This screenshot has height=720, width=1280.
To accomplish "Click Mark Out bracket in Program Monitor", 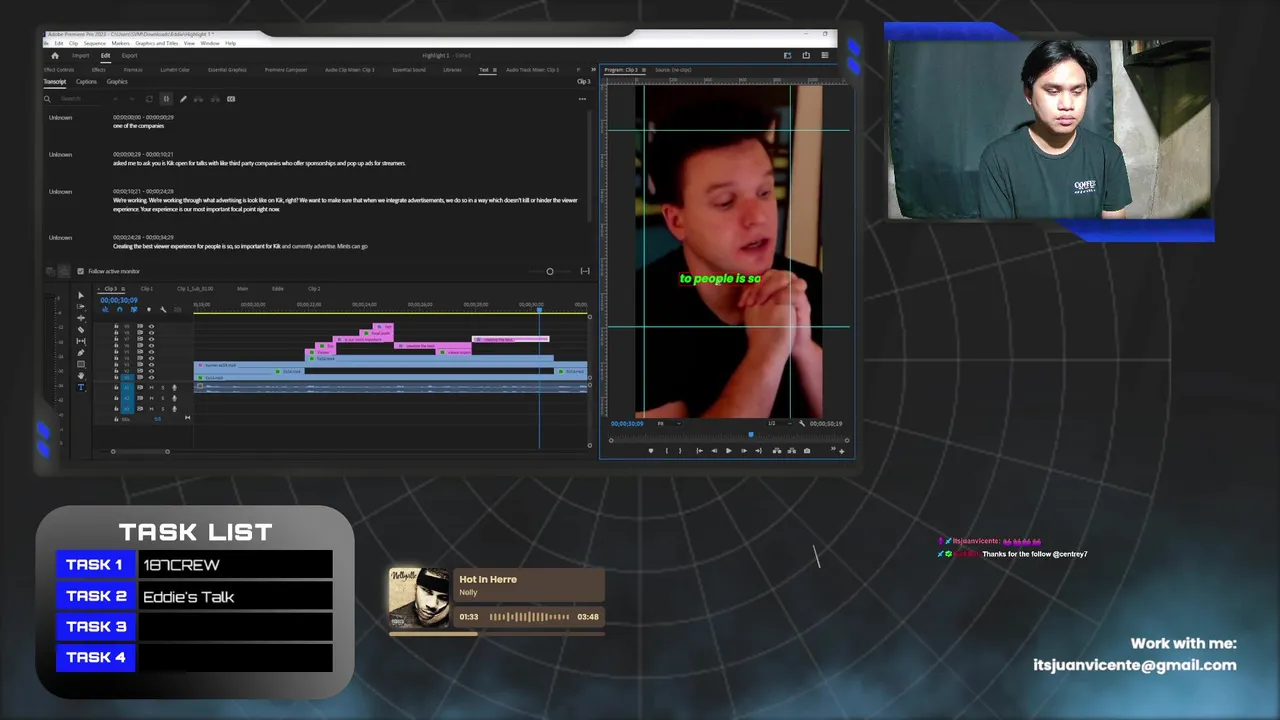I will [680, 451].
